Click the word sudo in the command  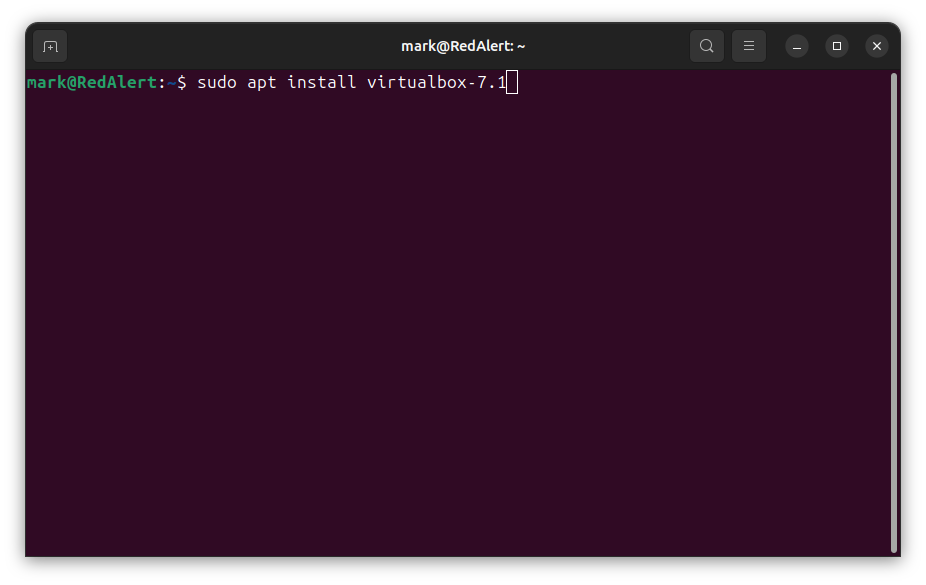tap(217, 83)
